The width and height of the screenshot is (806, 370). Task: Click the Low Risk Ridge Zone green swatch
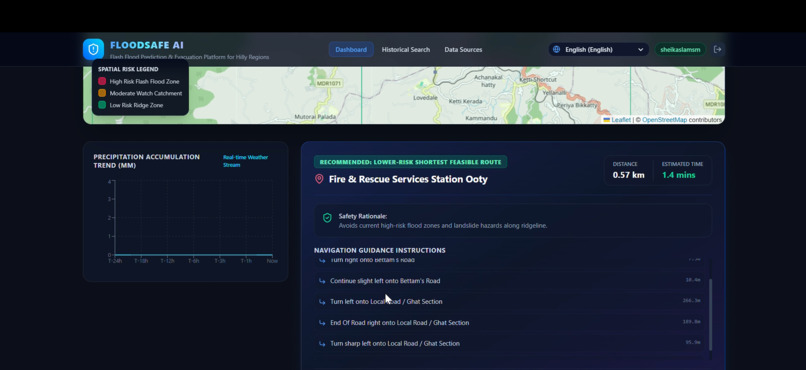tap(102, 105)
